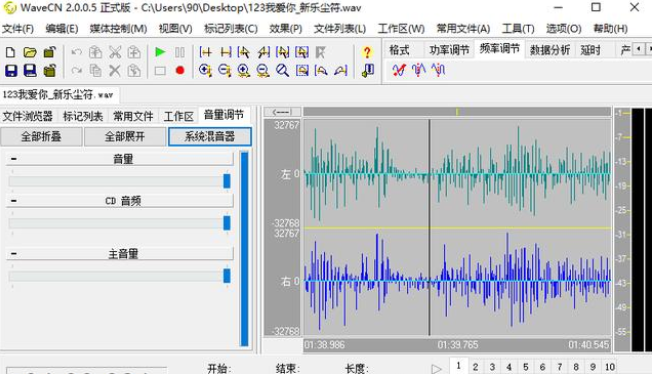Viewport: 652px width, 380px height.
Task: Click the red record button
Action: point(180,70)
